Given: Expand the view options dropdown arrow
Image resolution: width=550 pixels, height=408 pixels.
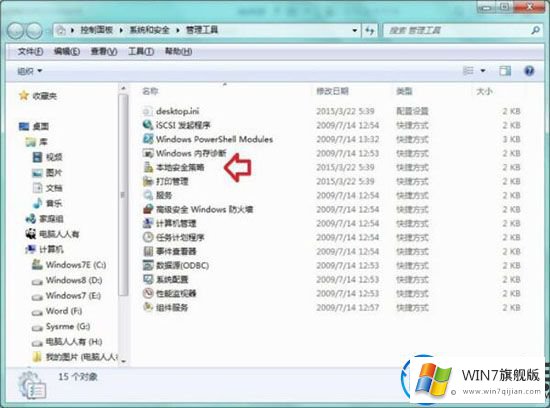Looking at the screenshot, I should click(483, 71).
